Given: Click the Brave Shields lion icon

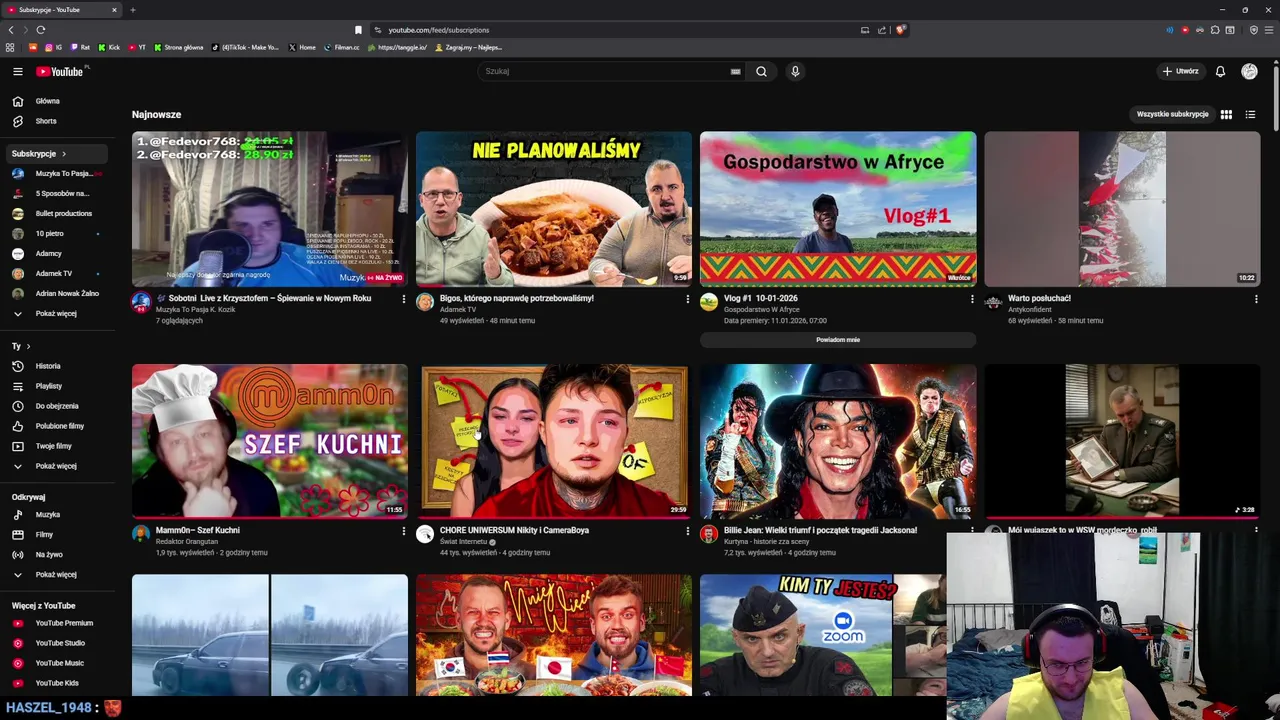Looking at the screenshot, I should (x=900, y=30).
